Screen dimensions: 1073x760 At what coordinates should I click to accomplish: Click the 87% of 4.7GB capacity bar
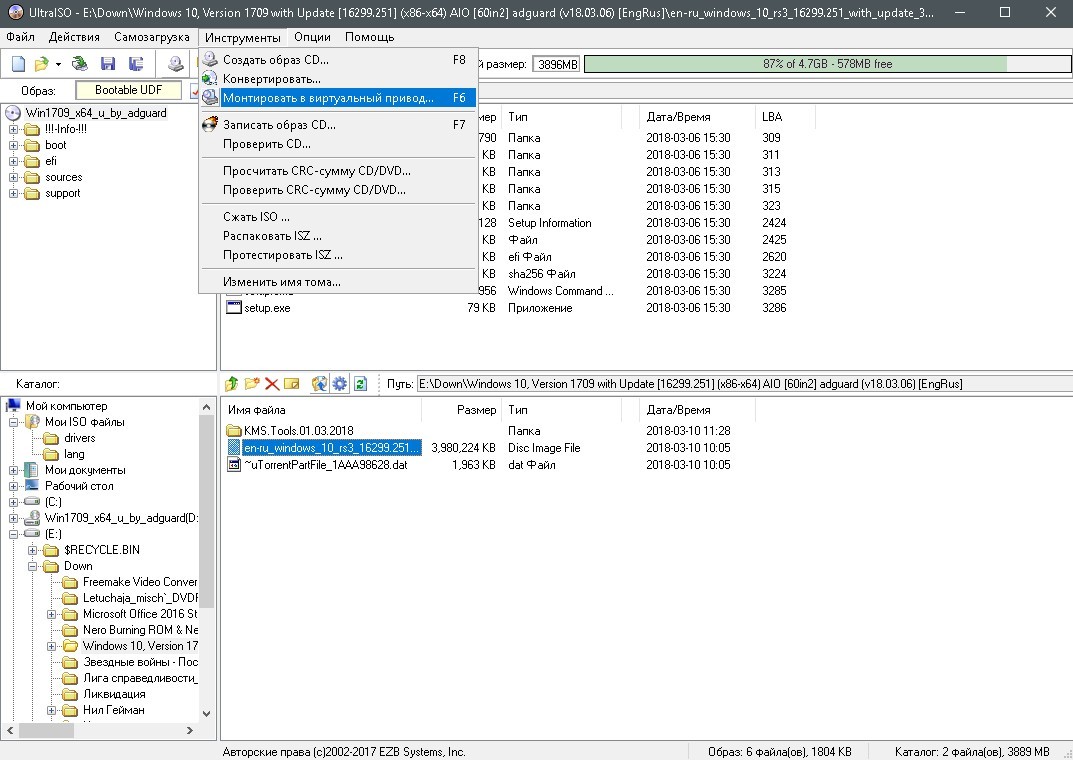click(x=827, y=64)
